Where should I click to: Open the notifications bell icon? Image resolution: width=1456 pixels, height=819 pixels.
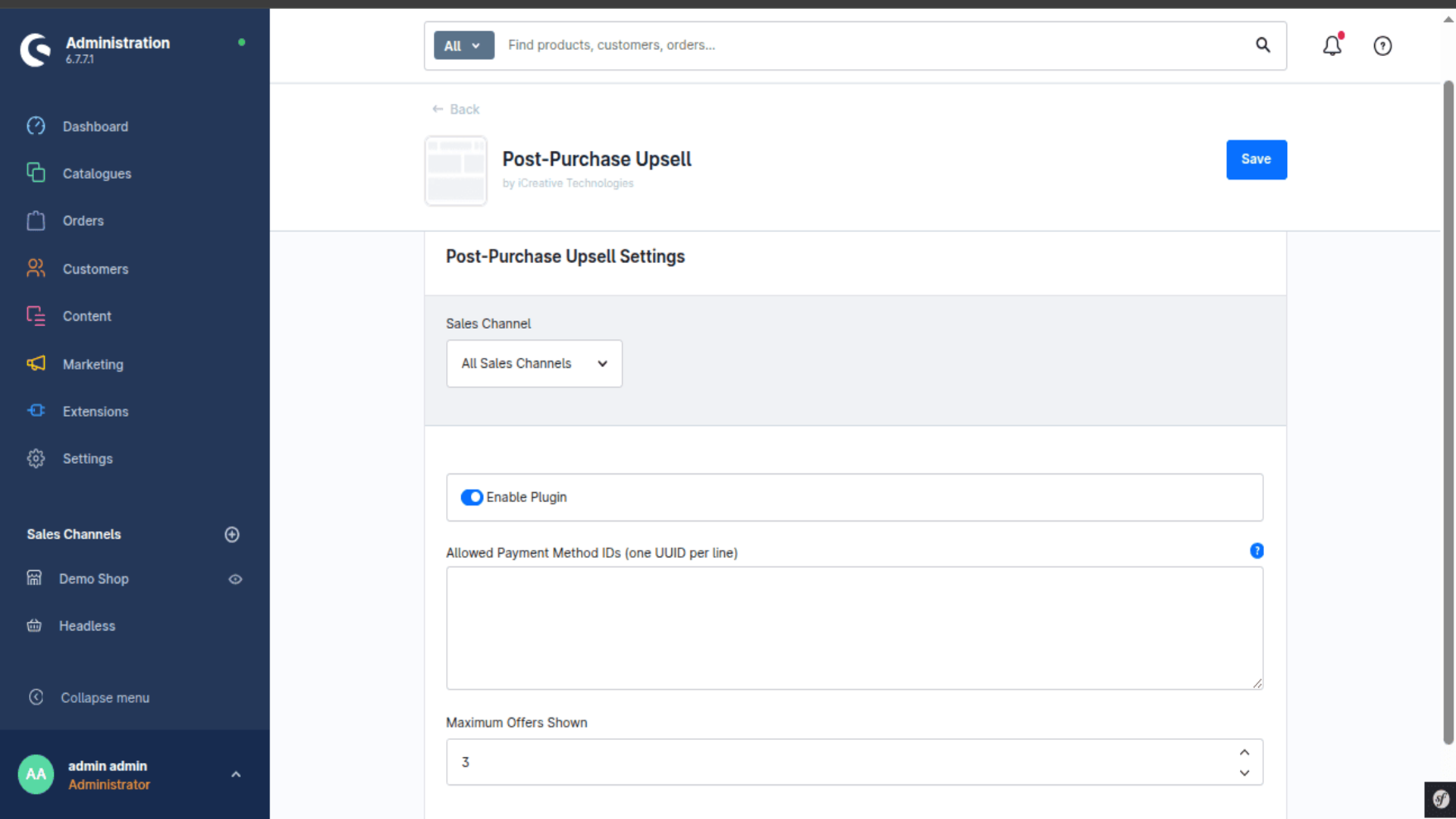click(1332, 45)
